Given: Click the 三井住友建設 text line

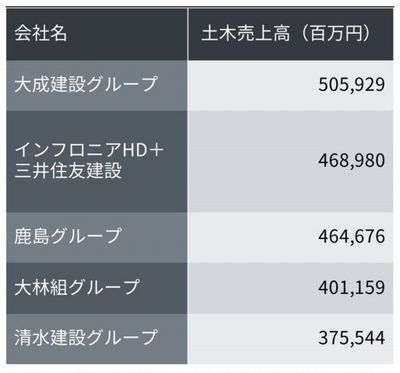Looking at the screenshot, I should pos(68,170).
